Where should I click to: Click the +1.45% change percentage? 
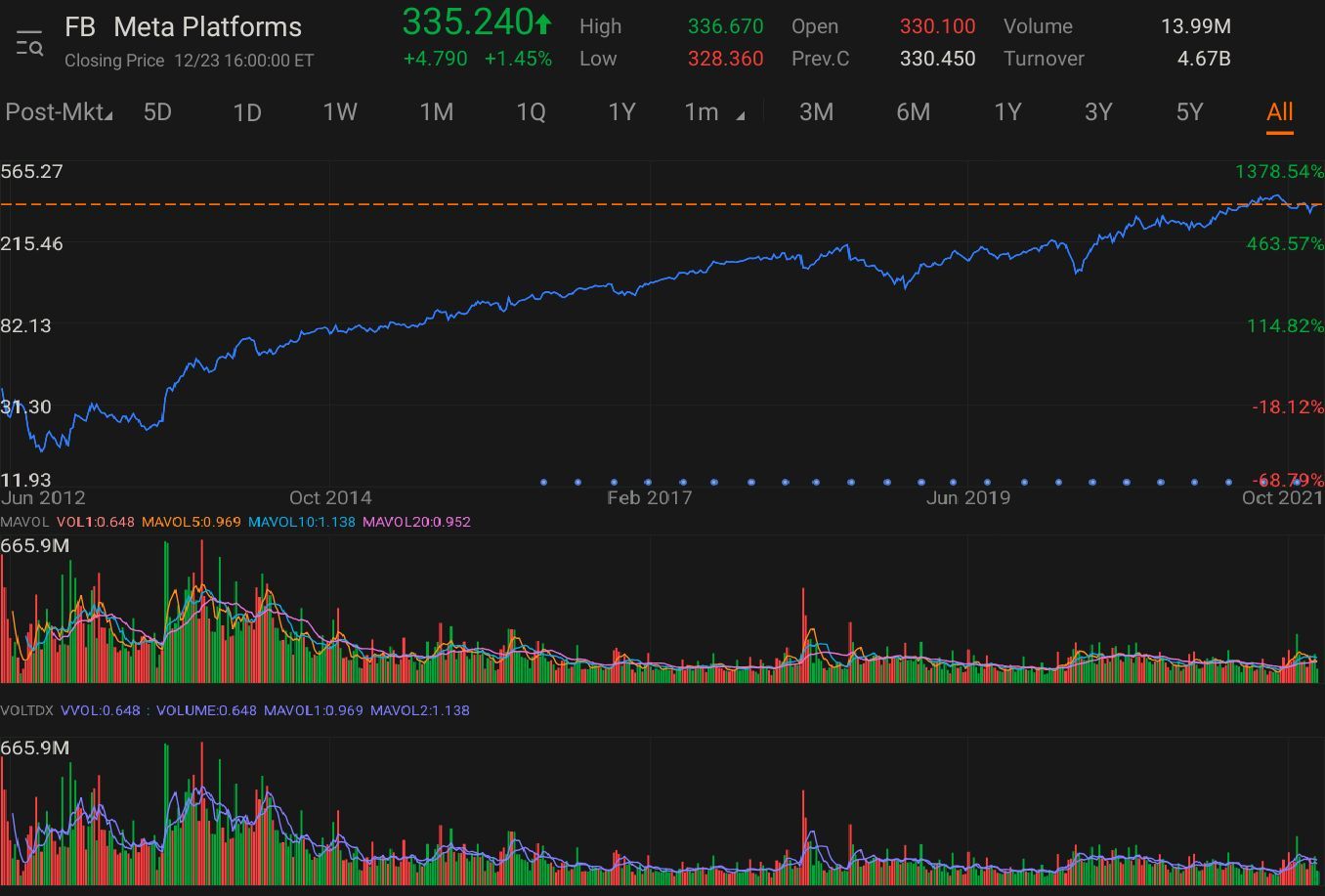pos(518,59)
